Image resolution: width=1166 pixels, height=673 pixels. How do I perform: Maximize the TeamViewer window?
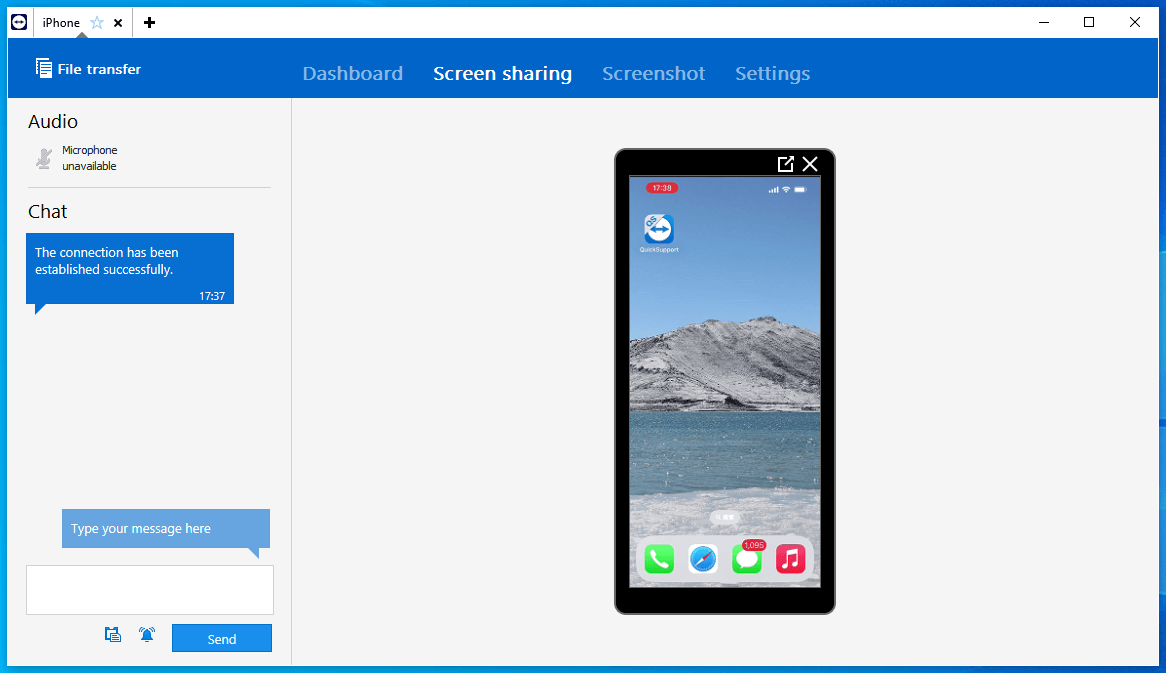tap(1089, 22)
